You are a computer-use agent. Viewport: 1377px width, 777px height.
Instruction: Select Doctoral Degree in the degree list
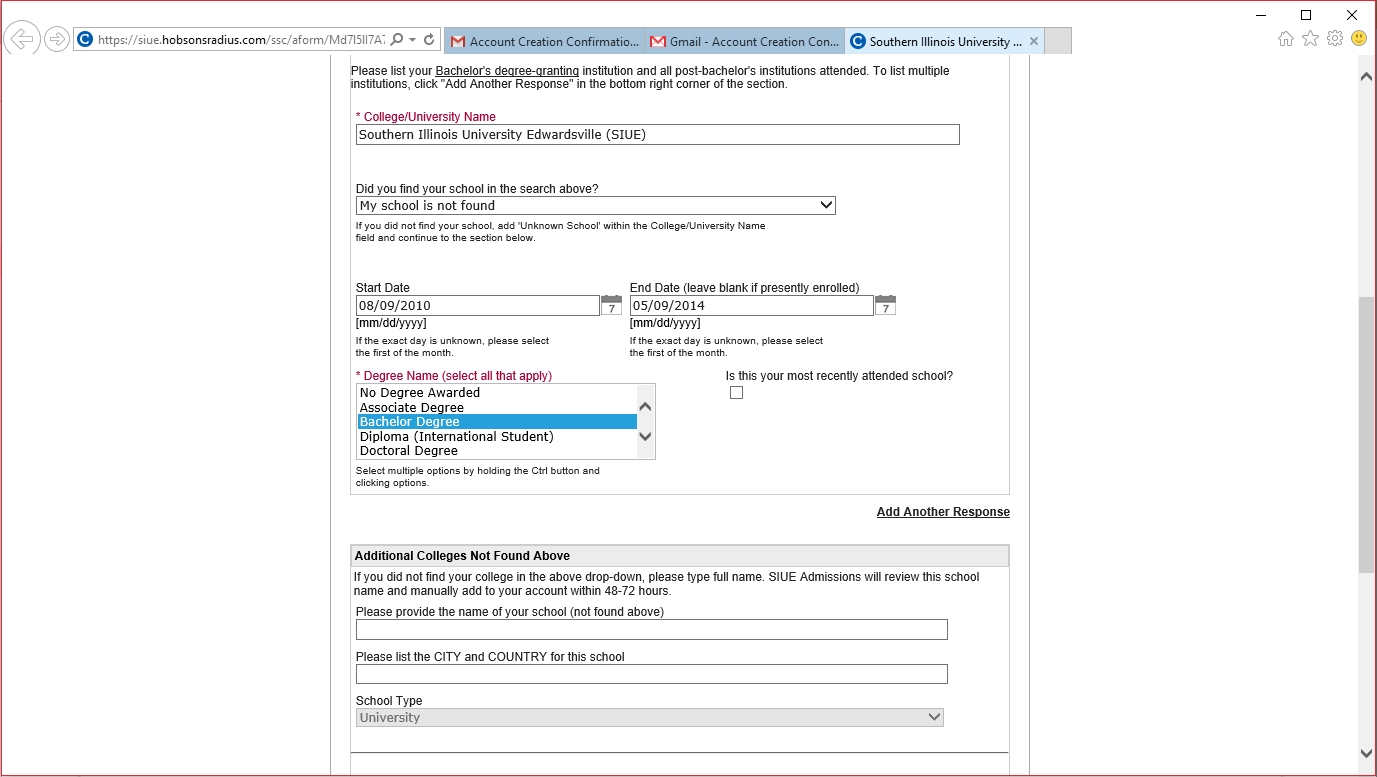pyautogui.click(x=409, y=451)
